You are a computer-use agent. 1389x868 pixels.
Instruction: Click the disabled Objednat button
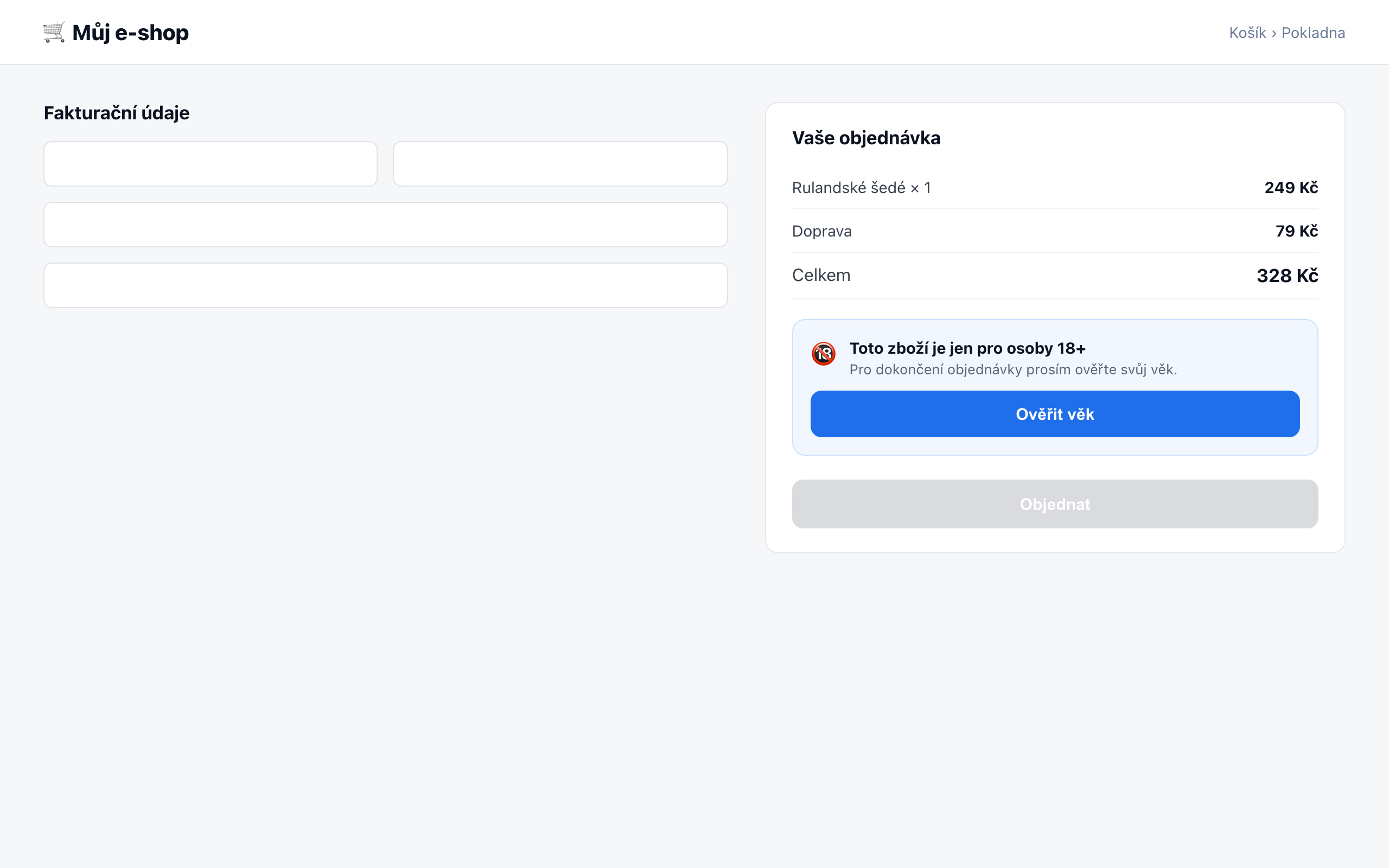1055,504
